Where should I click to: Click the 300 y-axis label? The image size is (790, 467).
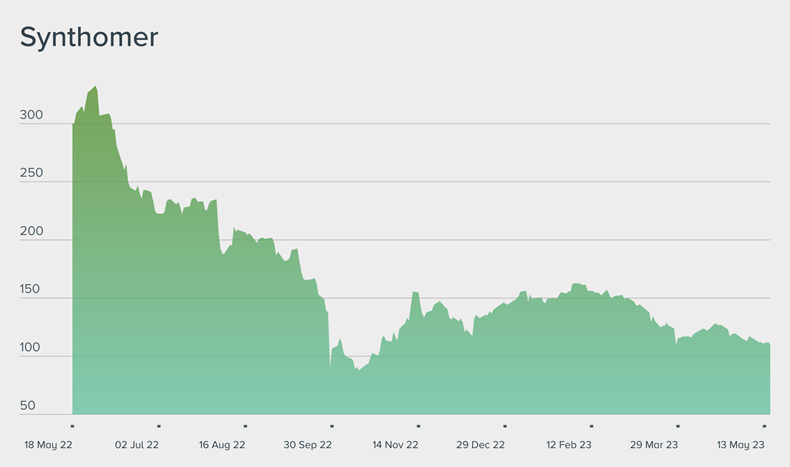(31, 116)
